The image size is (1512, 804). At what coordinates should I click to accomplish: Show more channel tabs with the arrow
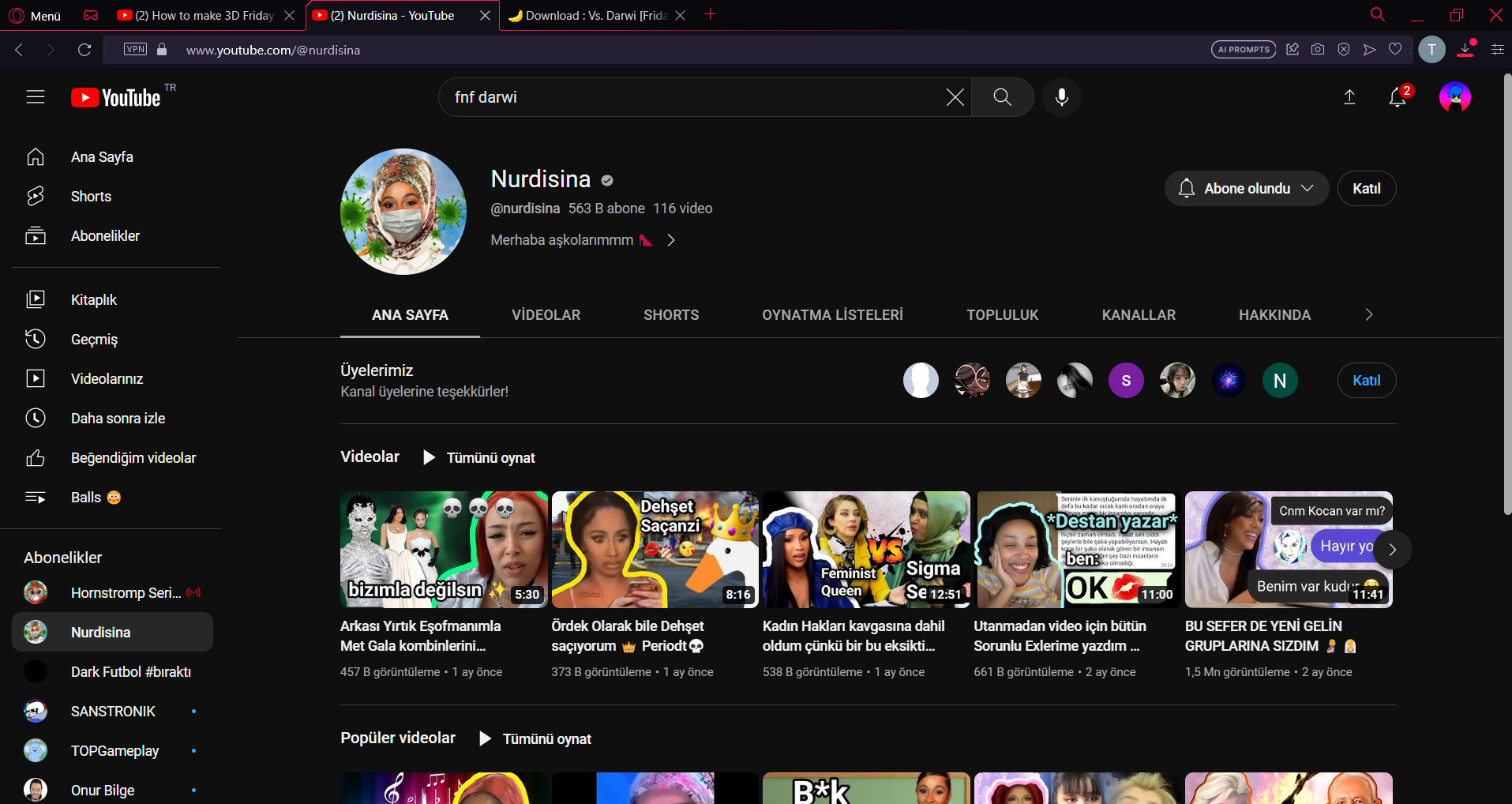pos(1369,314)
